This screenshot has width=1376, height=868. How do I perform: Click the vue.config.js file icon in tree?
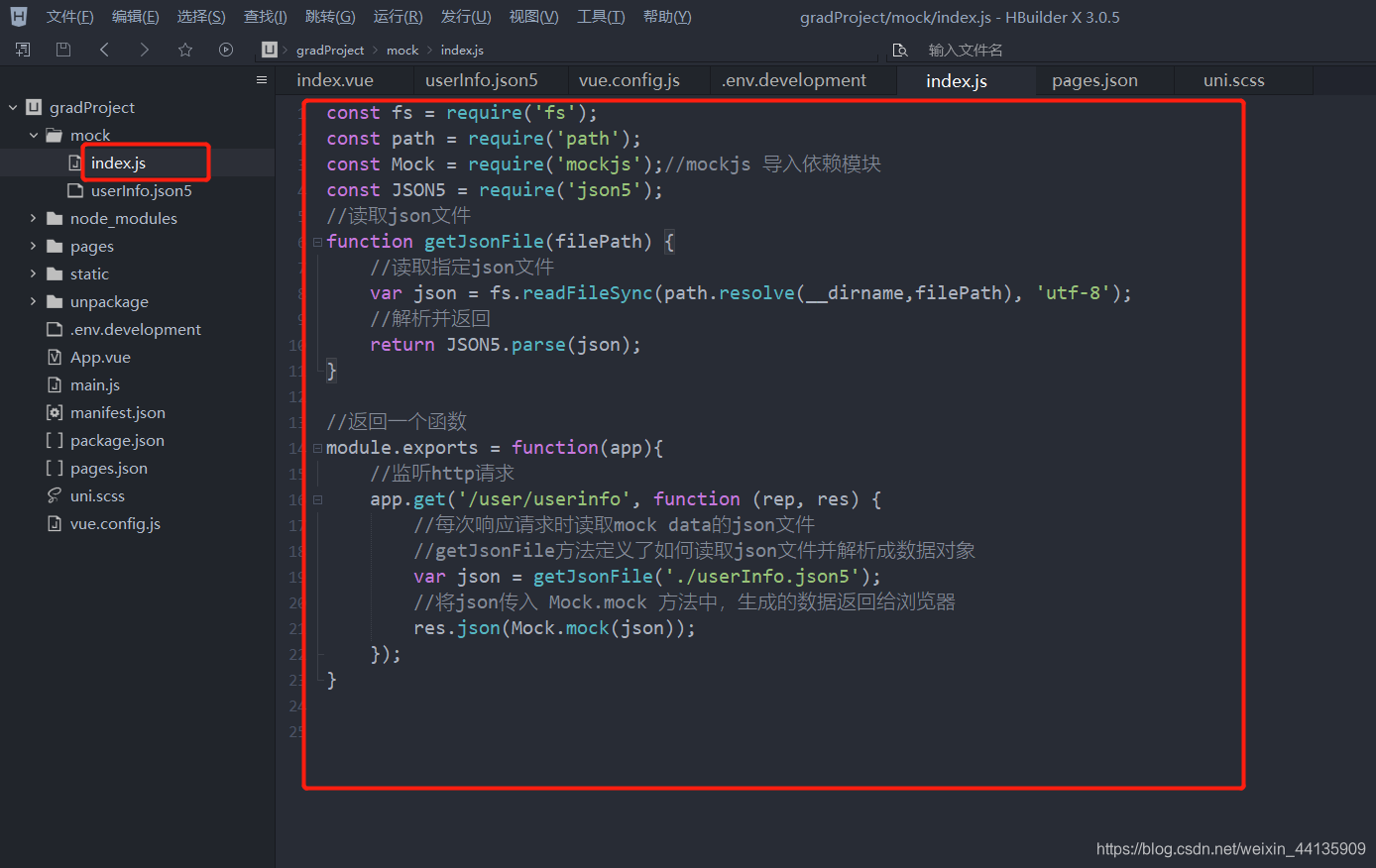(x=55, y=523)
